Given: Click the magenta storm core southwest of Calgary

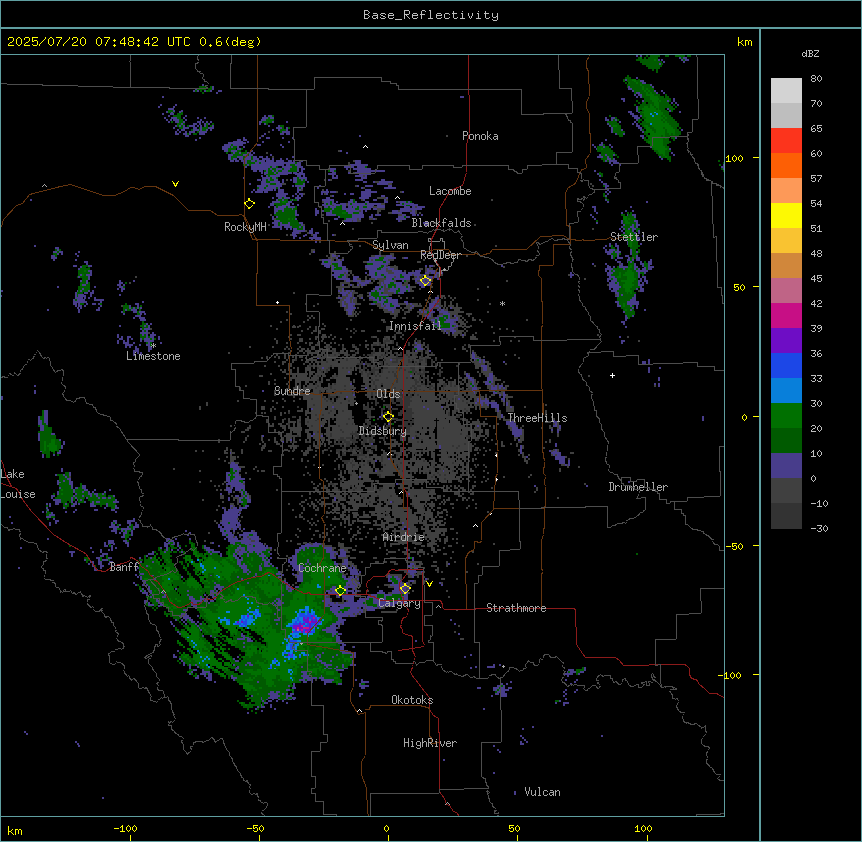Looking at the screenshot, I should pos(305,624).
